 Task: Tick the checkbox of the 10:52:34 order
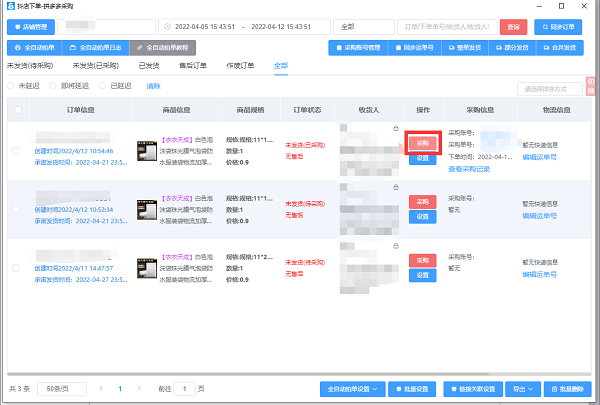[x=16, y=209]
